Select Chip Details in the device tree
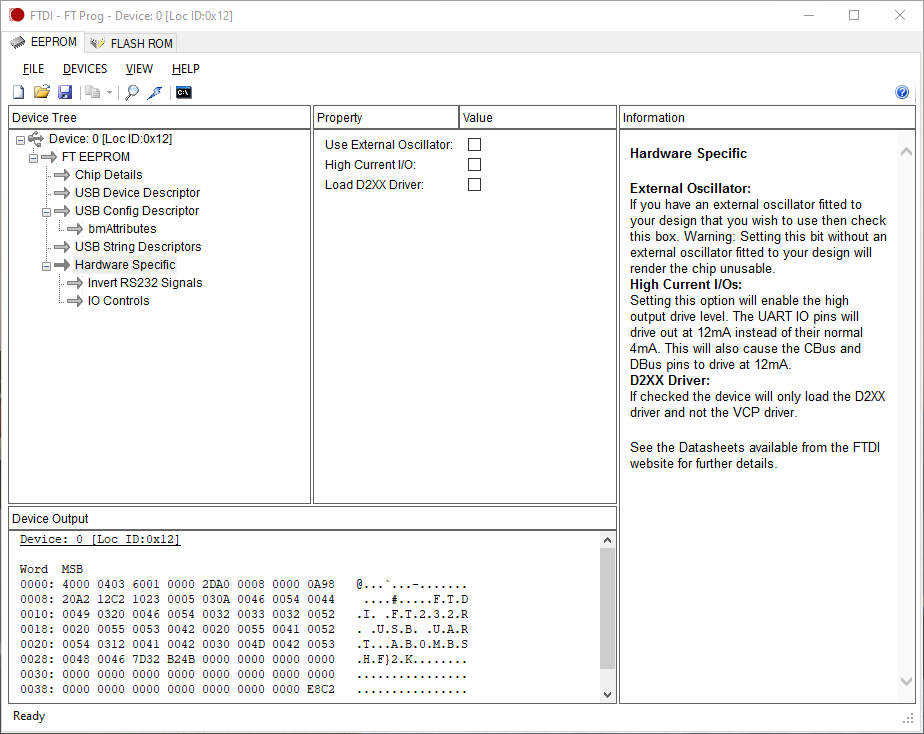The height and width of the screenshot is (734, 924). click(x=108, y=175)
